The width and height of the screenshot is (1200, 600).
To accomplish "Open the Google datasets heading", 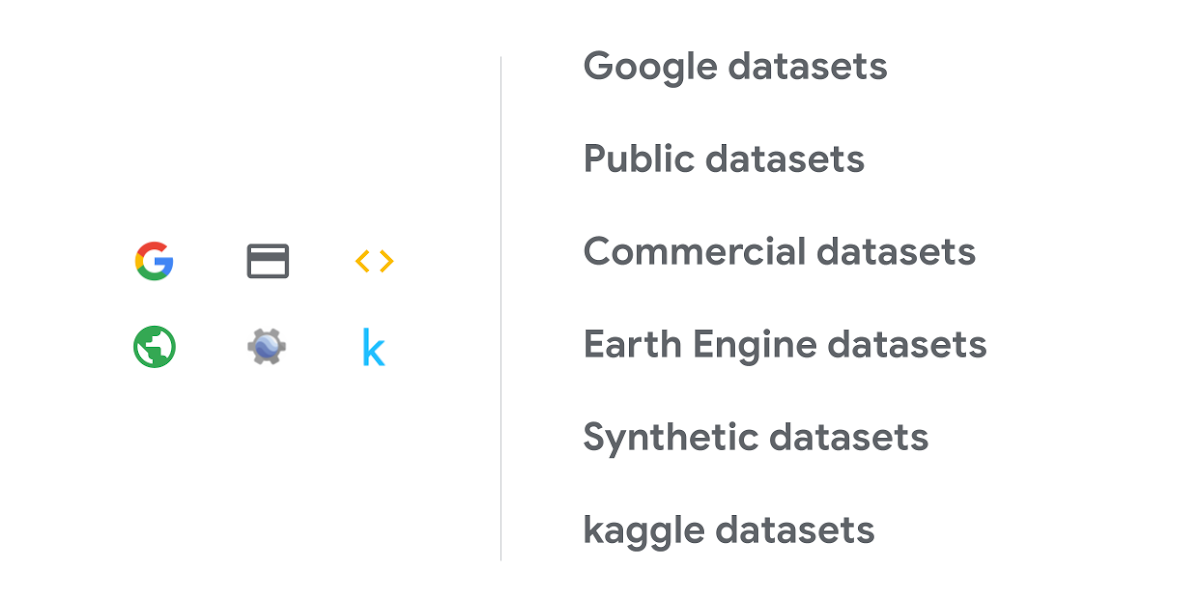I will [735, 67].
